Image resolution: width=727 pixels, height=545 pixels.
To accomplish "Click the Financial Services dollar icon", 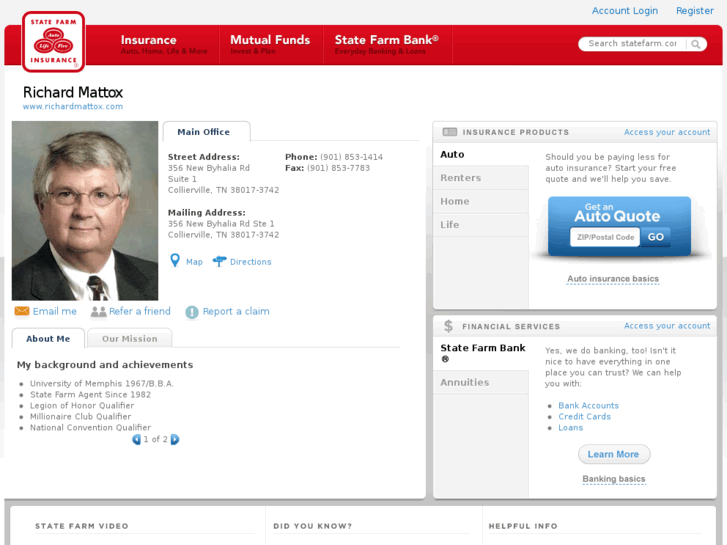I will tap(448, 326).
